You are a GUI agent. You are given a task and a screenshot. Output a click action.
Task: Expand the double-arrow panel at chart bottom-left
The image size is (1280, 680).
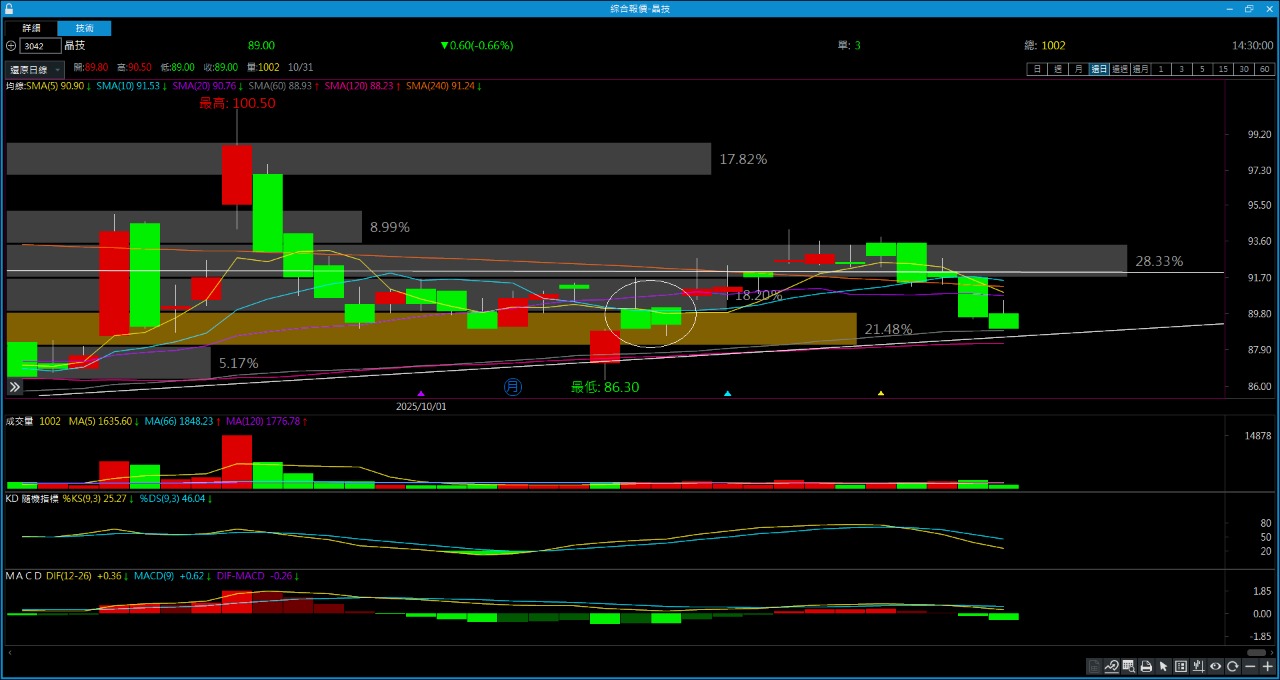(15, 387)
